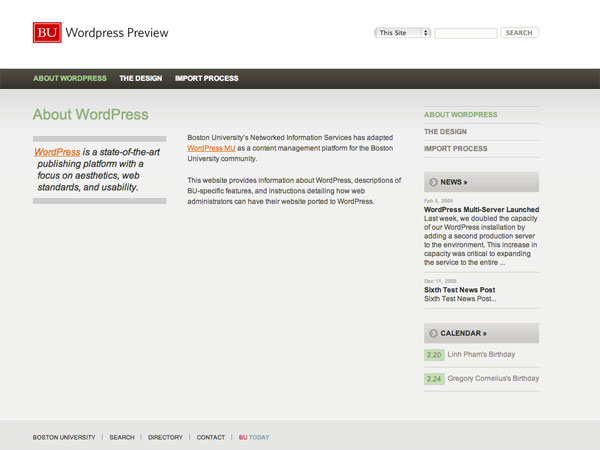This screenshot has width=600, height=450.
Task: Select THE DESIGN in the top navigation bar
Action: click(x=140, y=78)
